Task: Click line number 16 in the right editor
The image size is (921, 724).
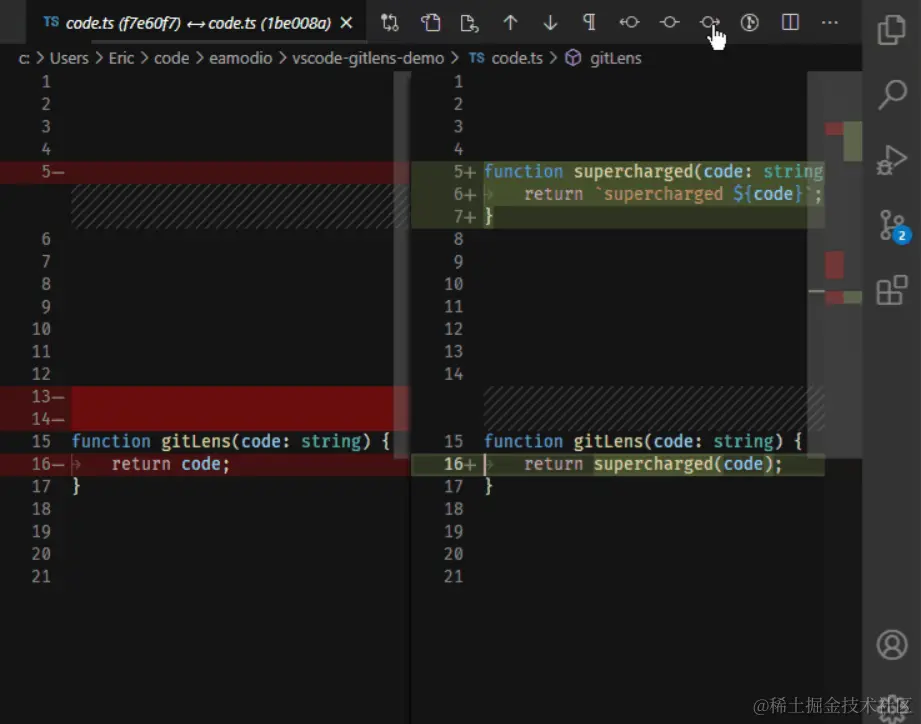Action: (x=454, y=463)
